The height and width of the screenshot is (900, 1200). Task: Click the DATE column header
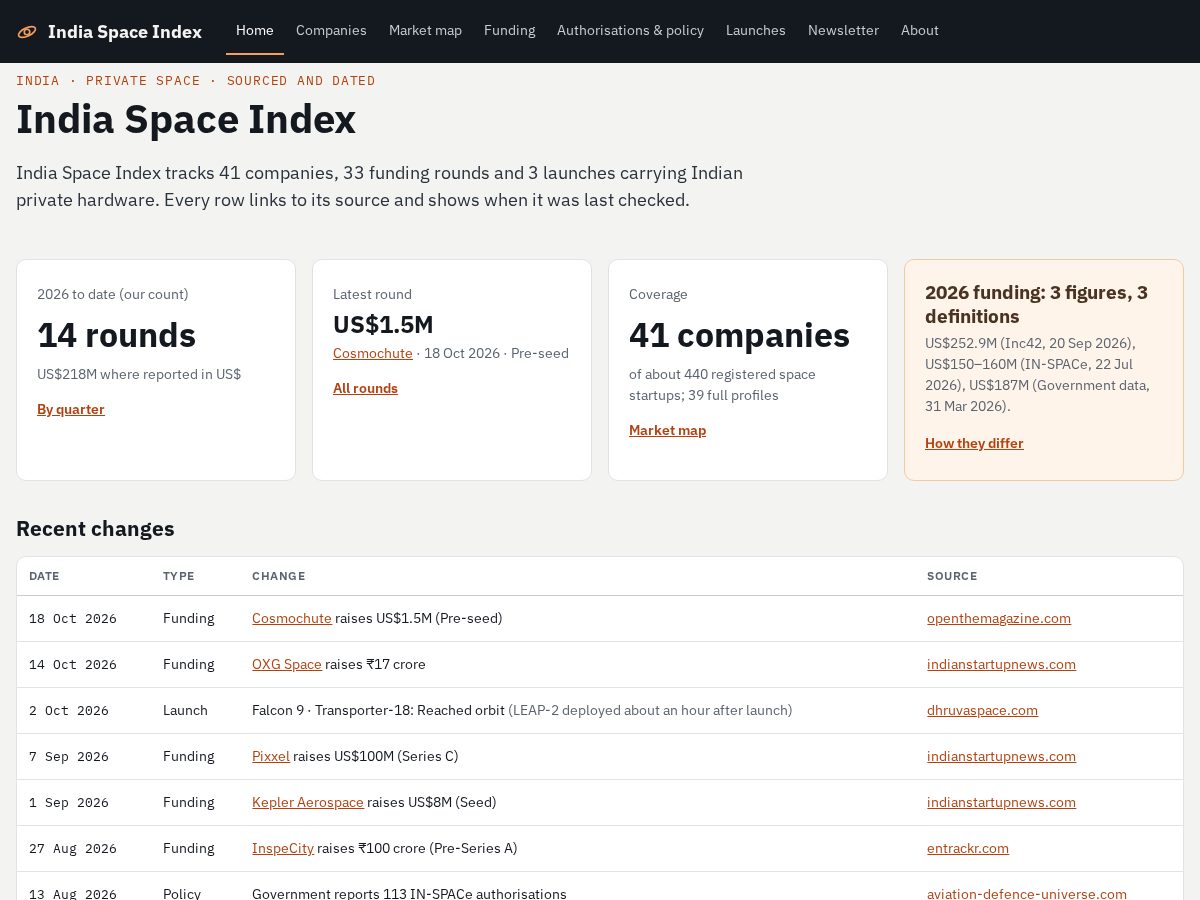(x=44, y=576)
